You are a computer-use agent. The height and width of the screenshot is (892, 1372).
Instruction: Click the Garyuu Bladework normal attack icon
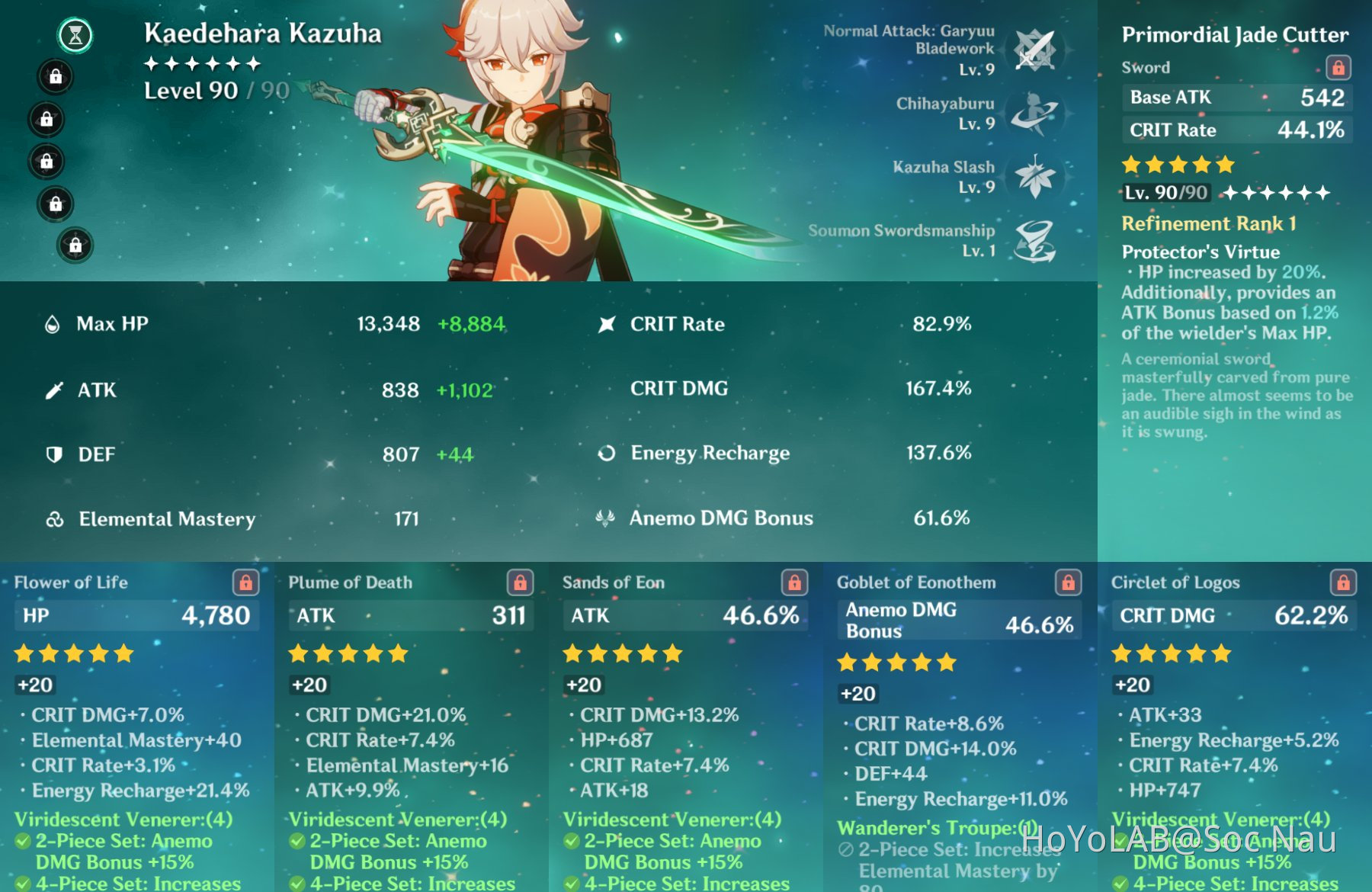(1034, 50)
